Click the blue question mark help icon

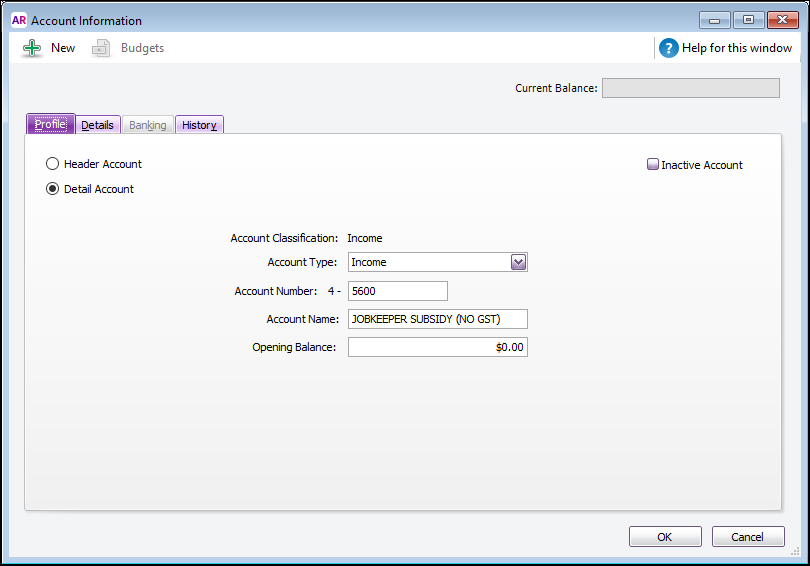click(x=668, y=48)
